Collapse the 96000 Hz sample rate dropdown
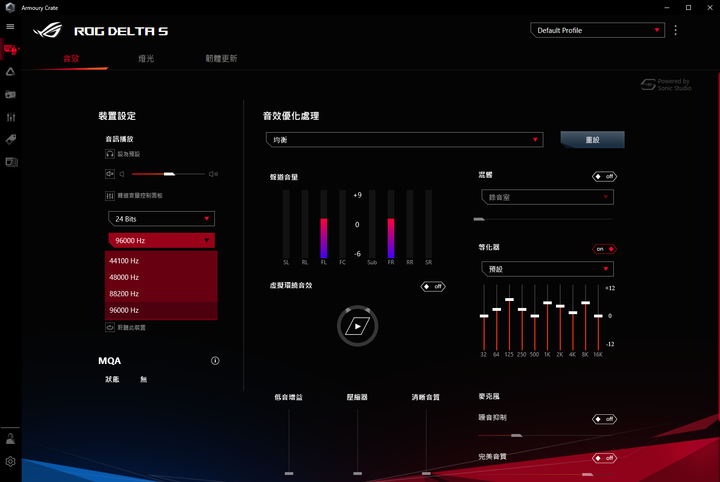This screenshot has height=482, width=720. tap(161, 241)
